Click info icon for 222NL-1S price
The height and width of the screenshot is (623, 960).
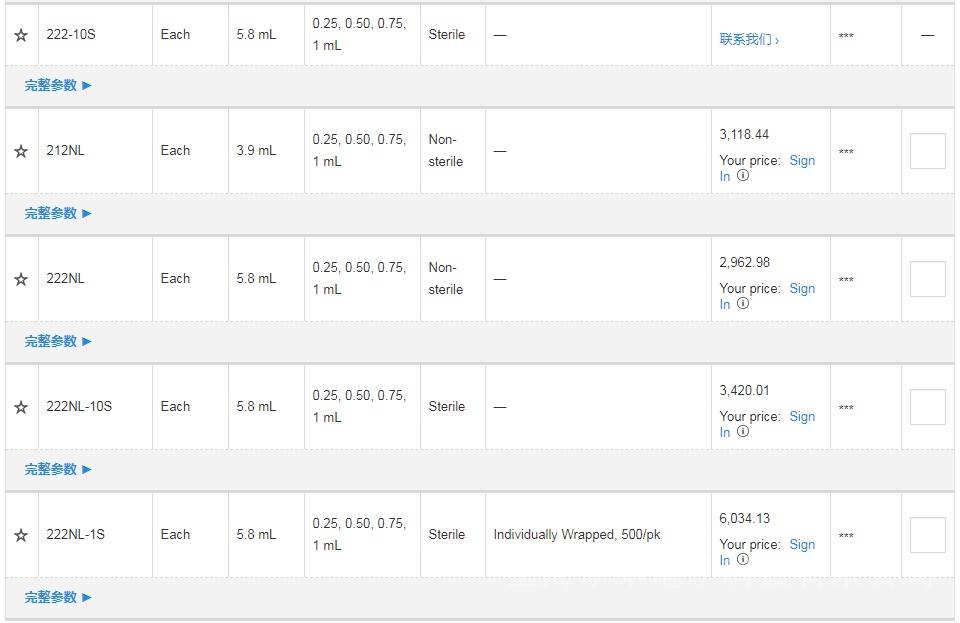pos(743,559)
